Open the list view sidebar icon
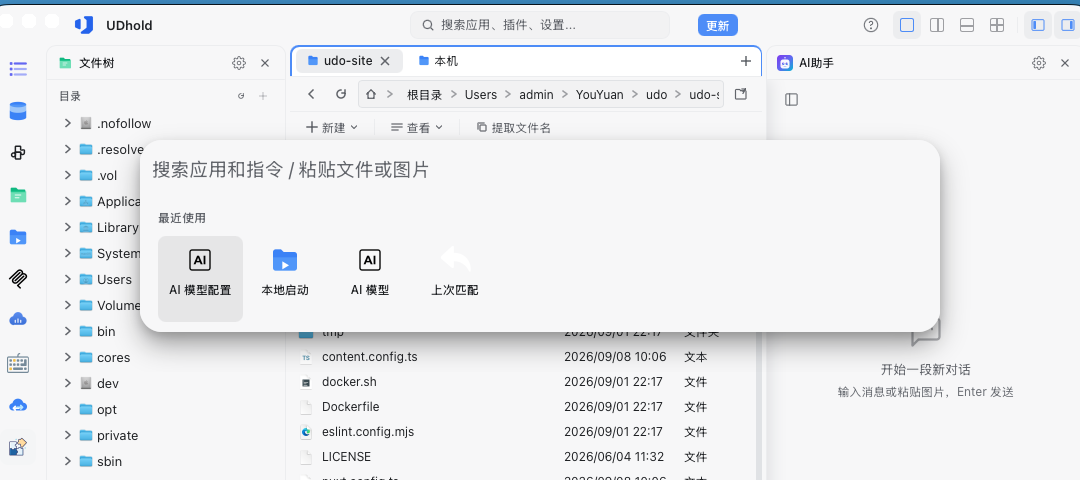Image resolution: width=1080 pixels, height=480 pixels. coord(18,69)
